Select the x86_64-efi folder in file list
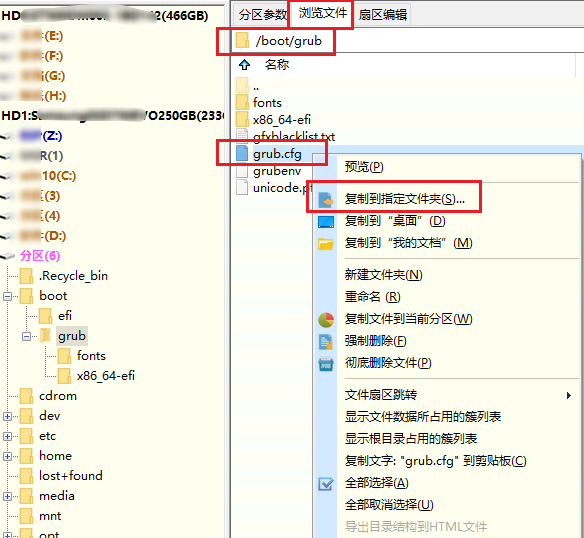Viewport: 584px width, 538px height. click(x=282, y=119)
